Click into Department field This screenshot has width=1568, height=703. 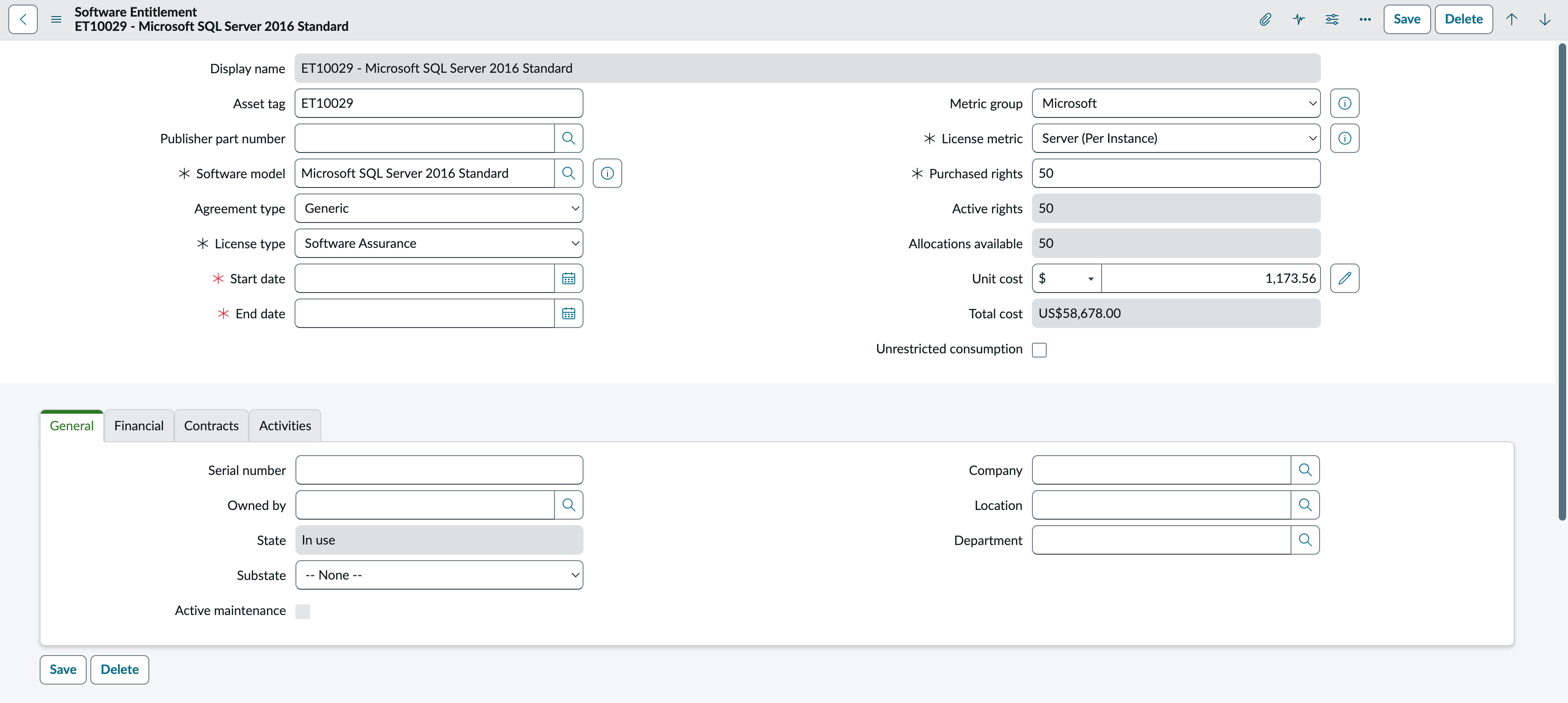coord(1161,540)
